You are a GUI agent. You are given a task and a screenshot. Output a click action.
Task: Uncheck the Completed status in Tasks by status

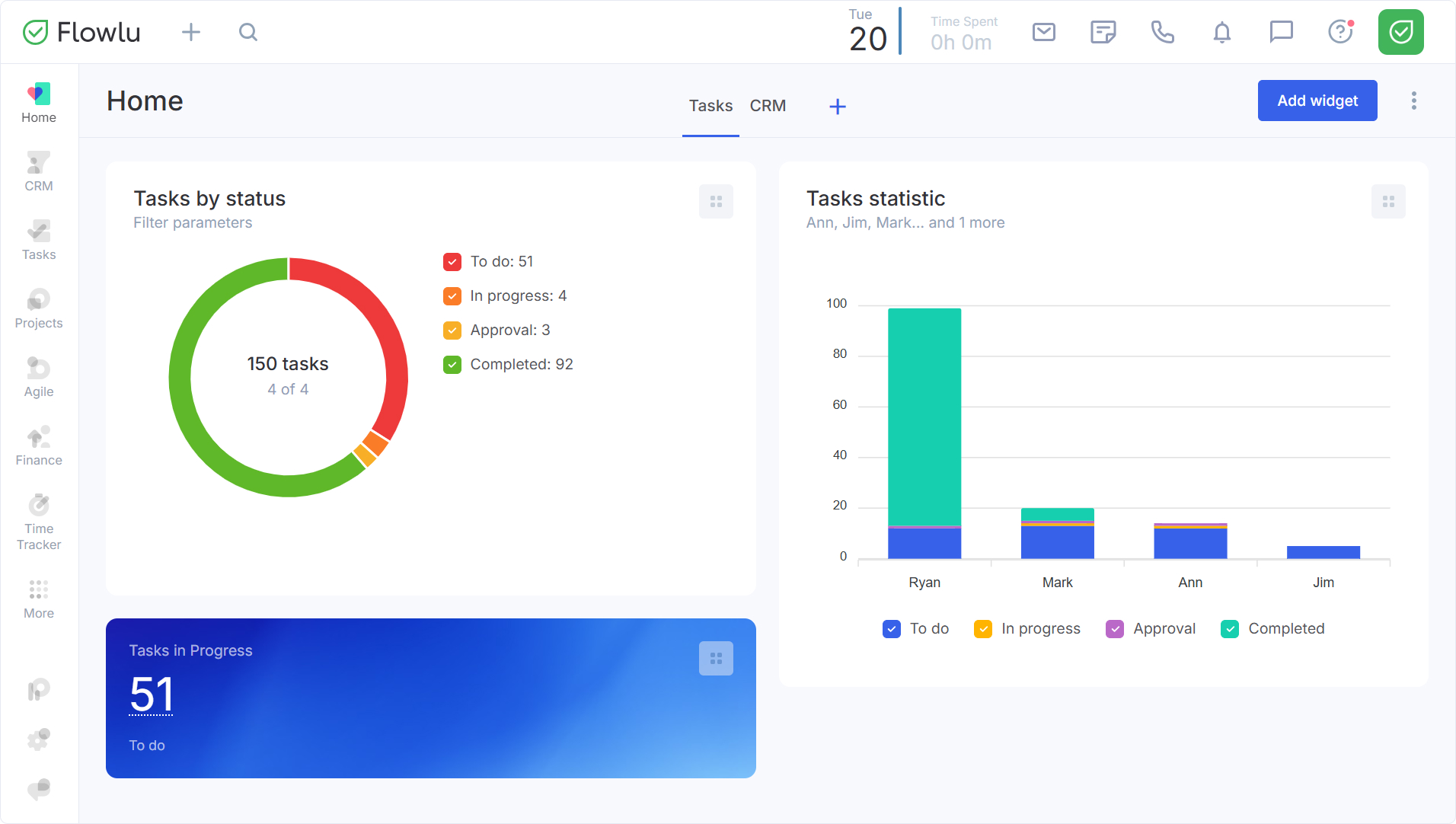click(452, 364)
